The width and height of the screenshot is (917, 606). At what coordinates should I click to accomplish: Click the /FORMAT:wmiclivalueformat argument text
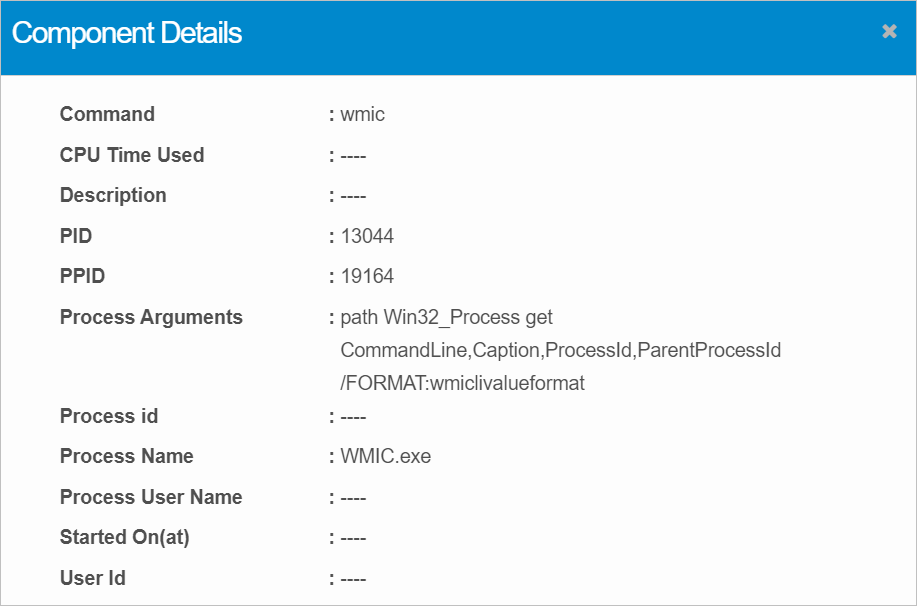click(x=462, y=383)
